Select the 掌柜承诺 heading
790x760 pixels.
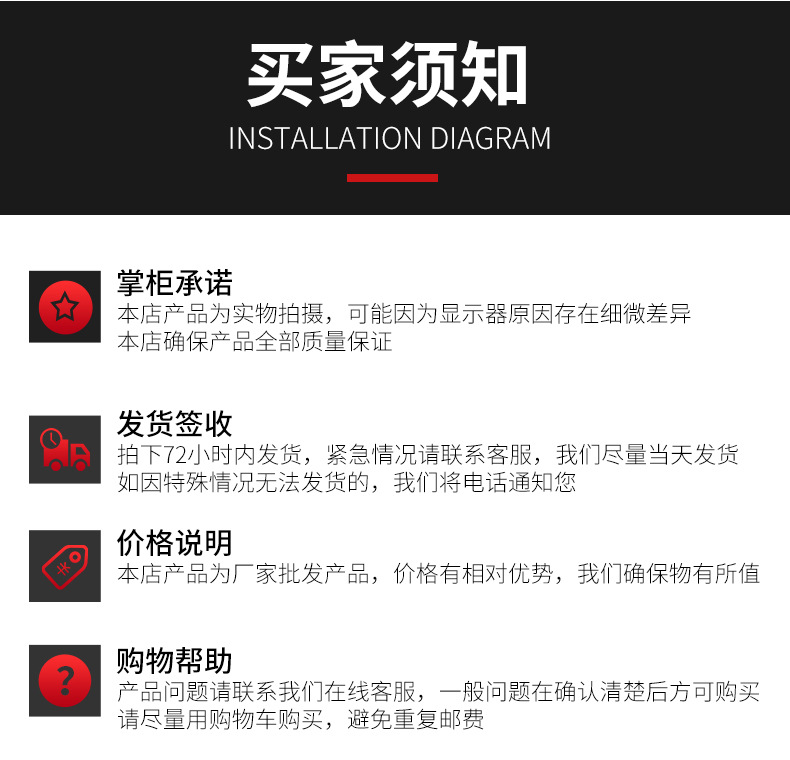pyautogui.click(x=174, y=283)
